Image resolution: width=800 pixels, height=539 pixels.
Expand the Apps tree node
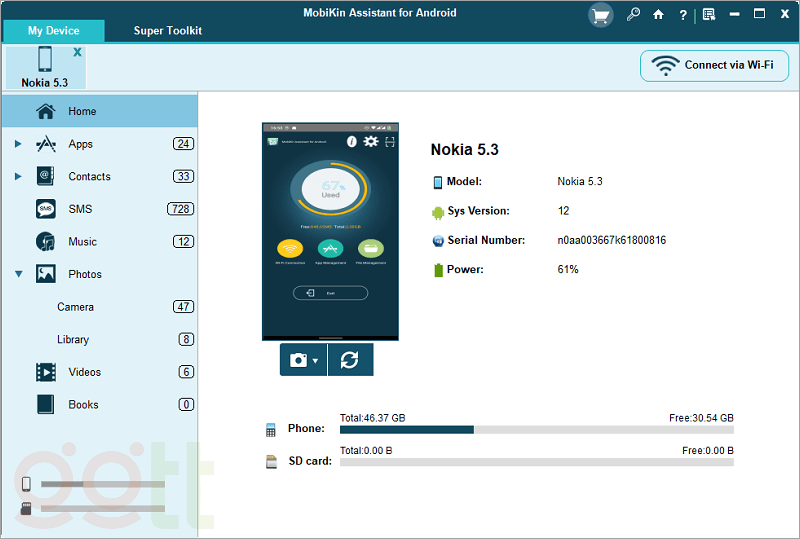coord(18,144)
